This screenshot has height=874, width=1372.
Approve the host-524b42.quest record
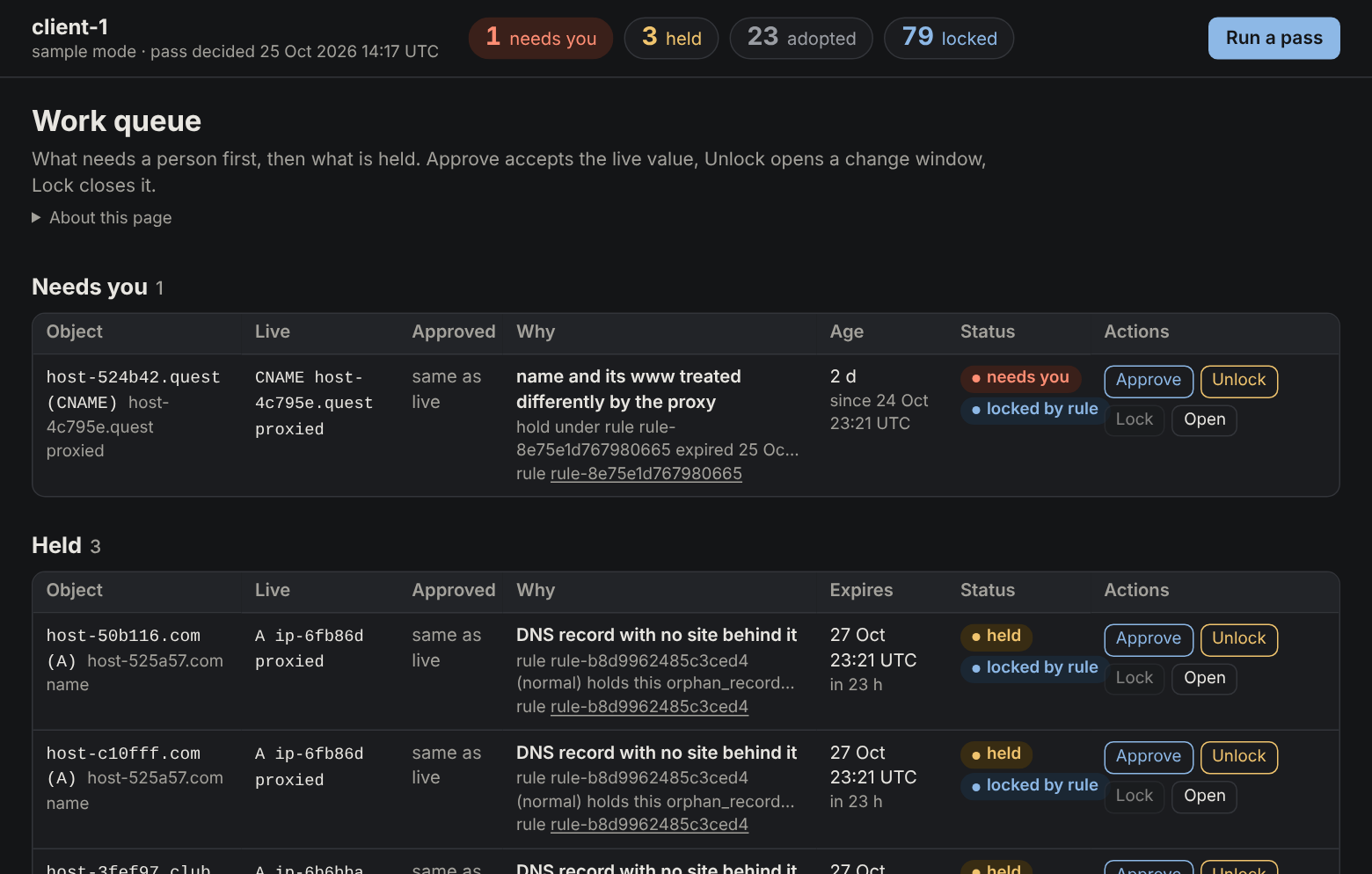coord(1149,381)
